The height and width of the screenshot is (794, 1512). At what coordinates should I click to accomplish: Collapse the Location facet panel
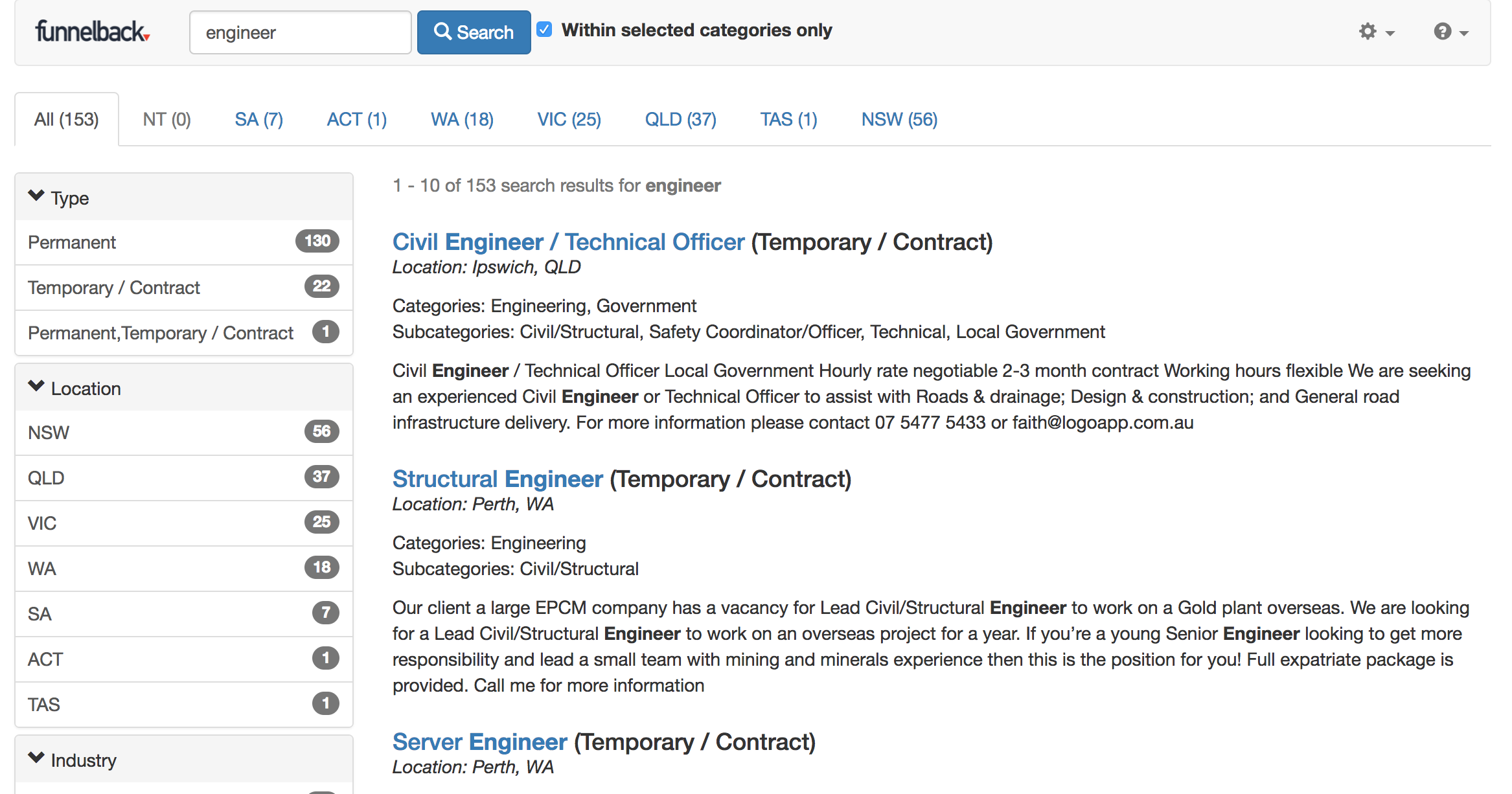coord(37,387)
